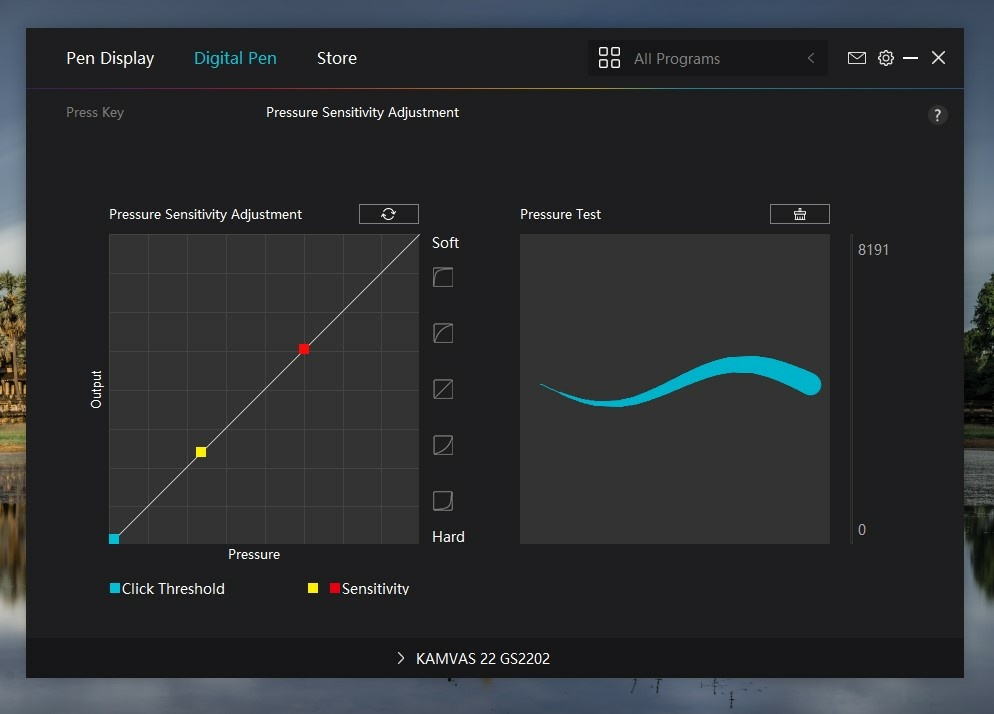Click the cyan click threshold point
Screen dimensions: 994x714
pos(114,539)
